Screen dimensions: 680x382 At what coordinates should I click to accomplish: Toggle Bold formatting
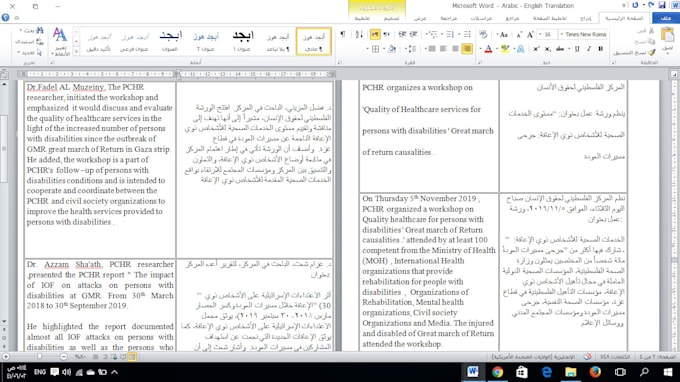point(601,49)
